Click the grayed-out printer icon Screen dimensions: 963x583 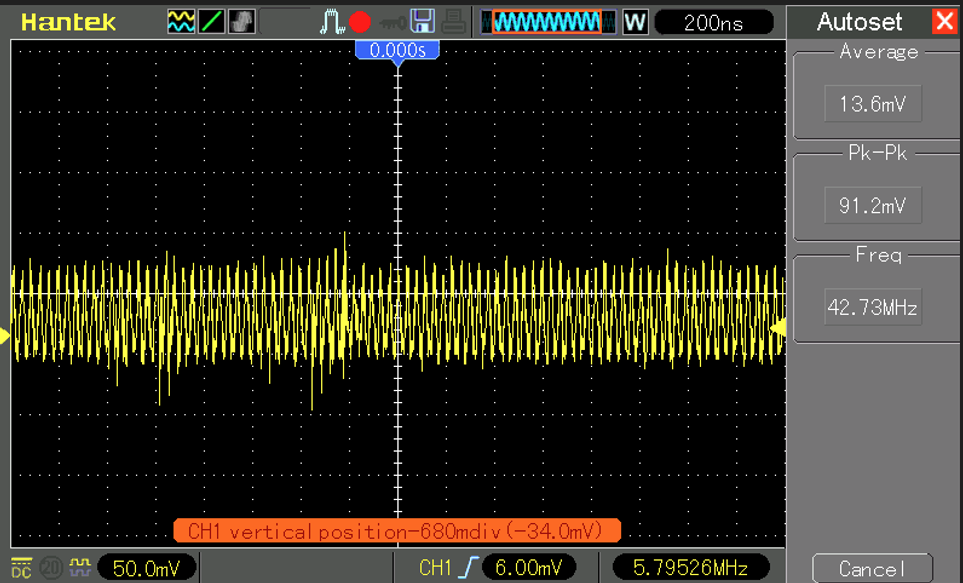(x=453, y=21)
